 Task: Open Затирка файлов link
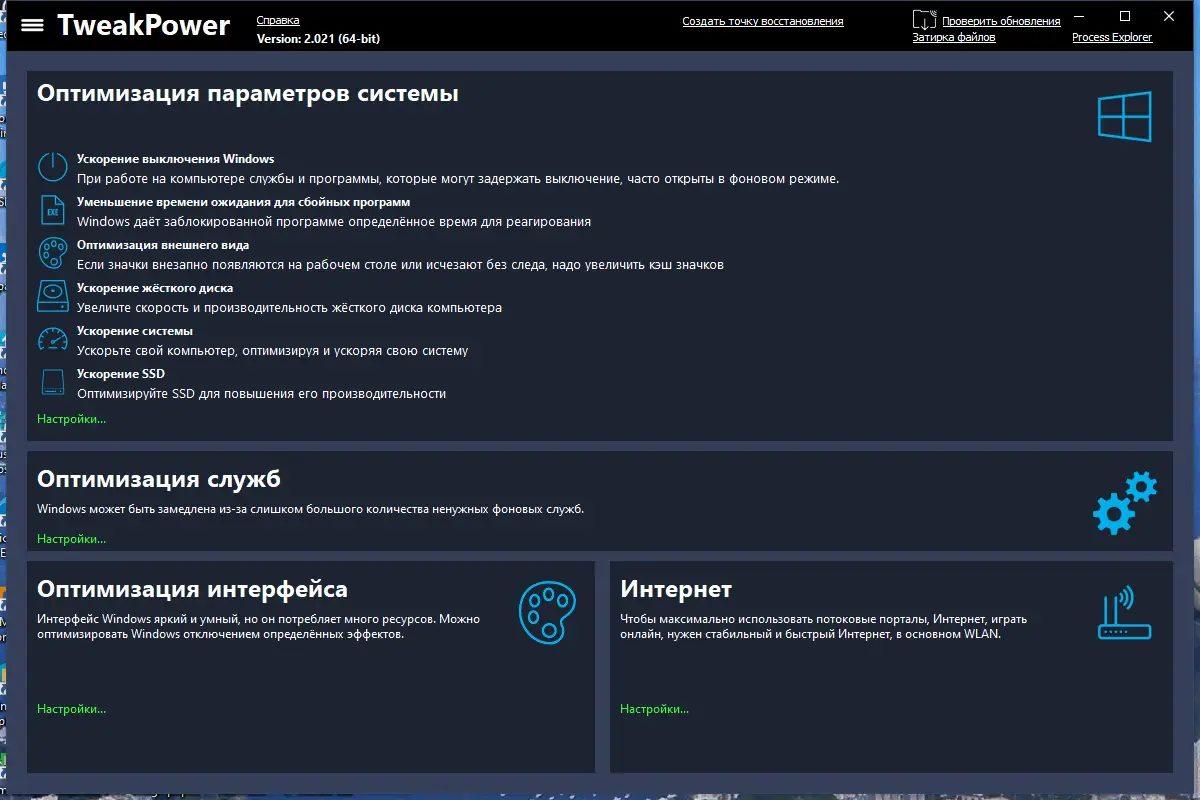point(954,37)
